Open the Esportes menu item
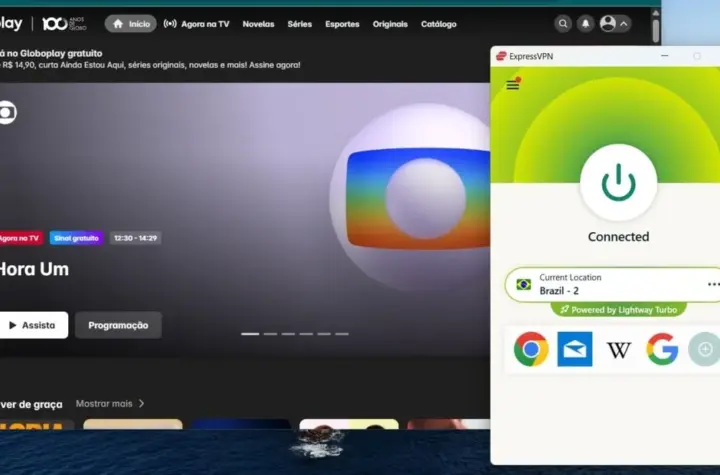Viewport: 720px width, 475px height. (343, 24)
